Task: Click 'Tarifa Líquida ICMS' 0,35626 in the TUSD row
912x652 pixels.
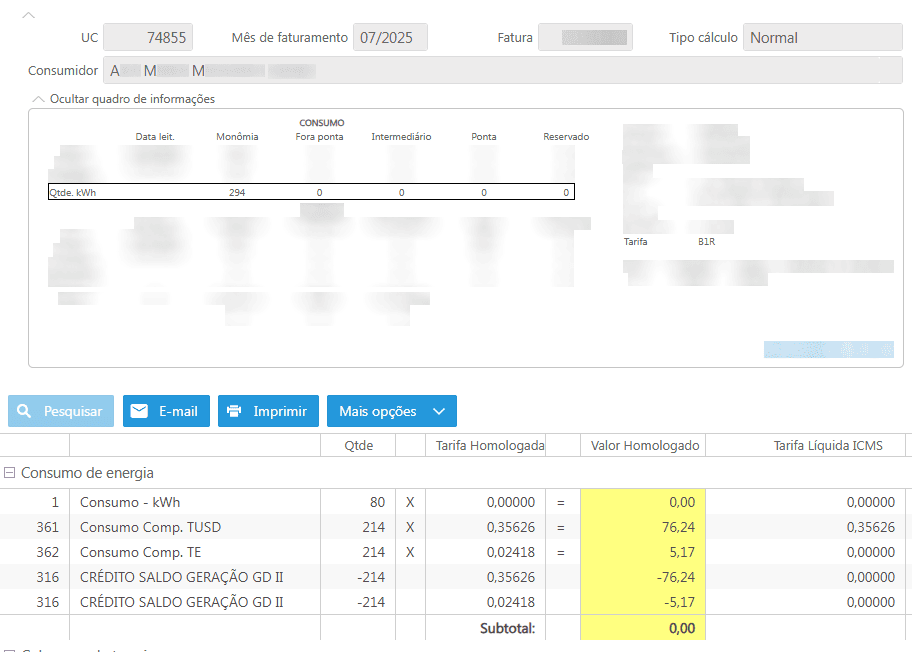Action: [870, 527]
